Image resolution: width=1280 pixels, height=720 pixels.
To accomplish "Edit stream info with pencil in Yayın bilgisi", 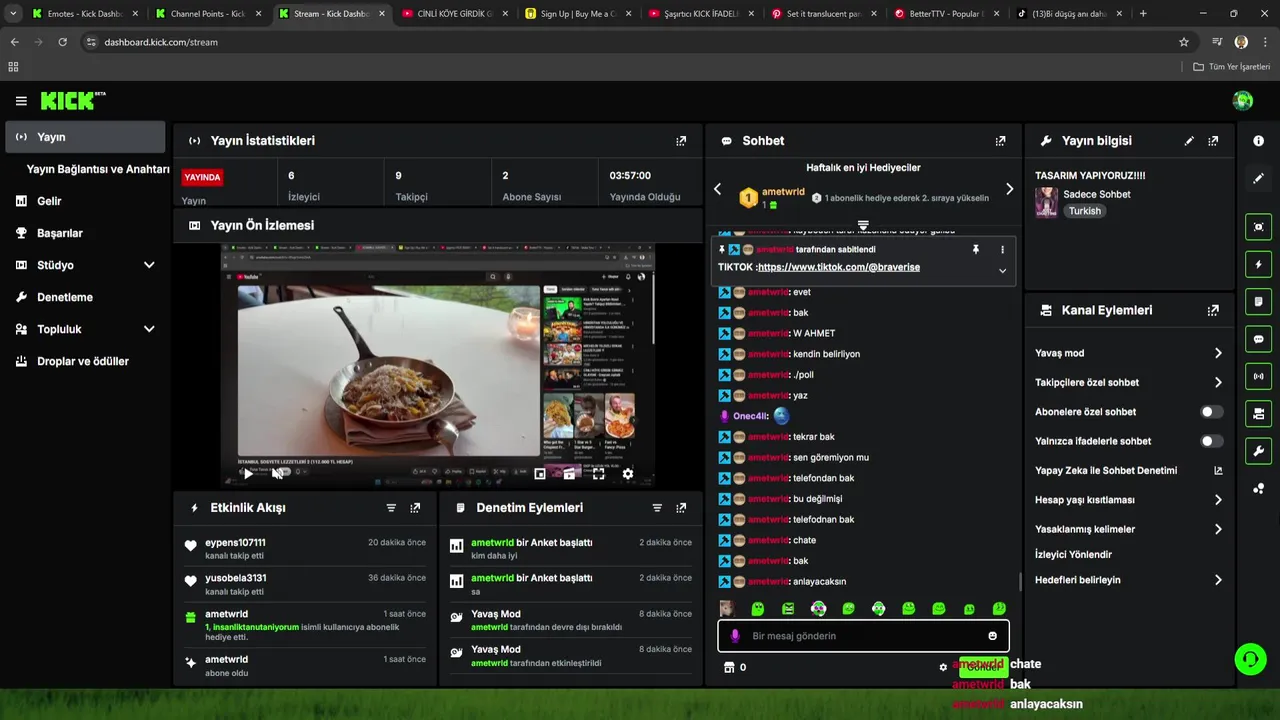I will click(x=1189, y=141).
